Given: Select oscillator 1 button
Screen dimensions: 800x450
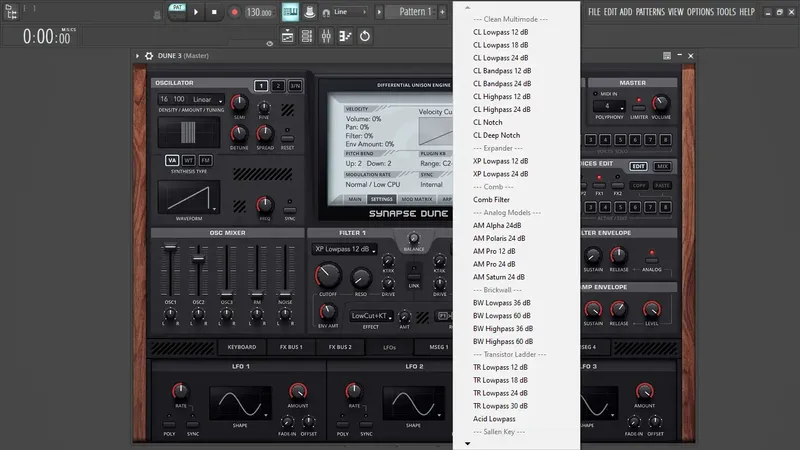Looking at the screenshot, I should (x=261, y=86).
